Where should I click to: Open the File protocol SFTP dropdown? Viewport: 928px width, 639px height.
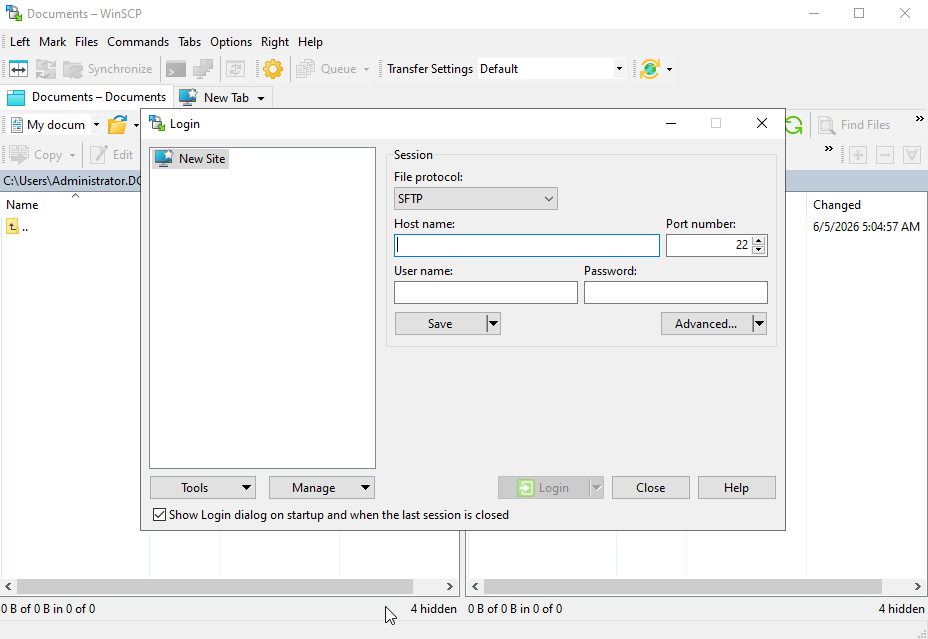click(476, 199)
